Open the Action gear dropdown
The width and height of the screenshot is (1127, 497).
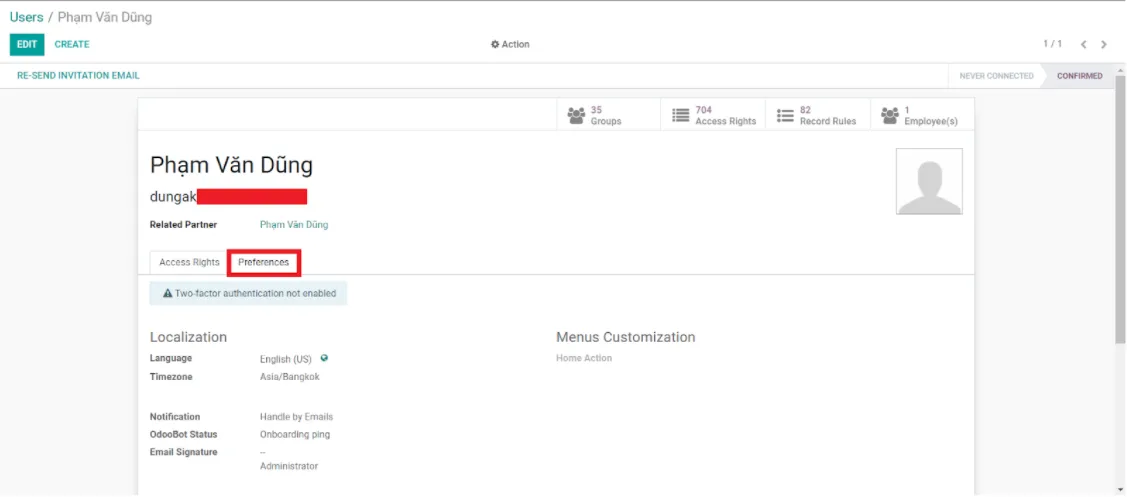coord(510,45)
